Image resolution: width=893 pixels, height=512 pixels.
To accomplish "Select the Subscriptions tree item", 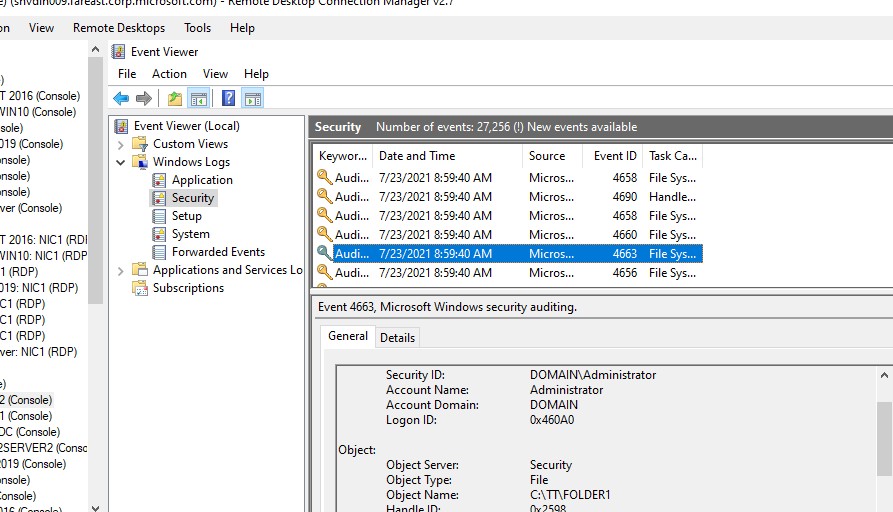I will [189, 288].
